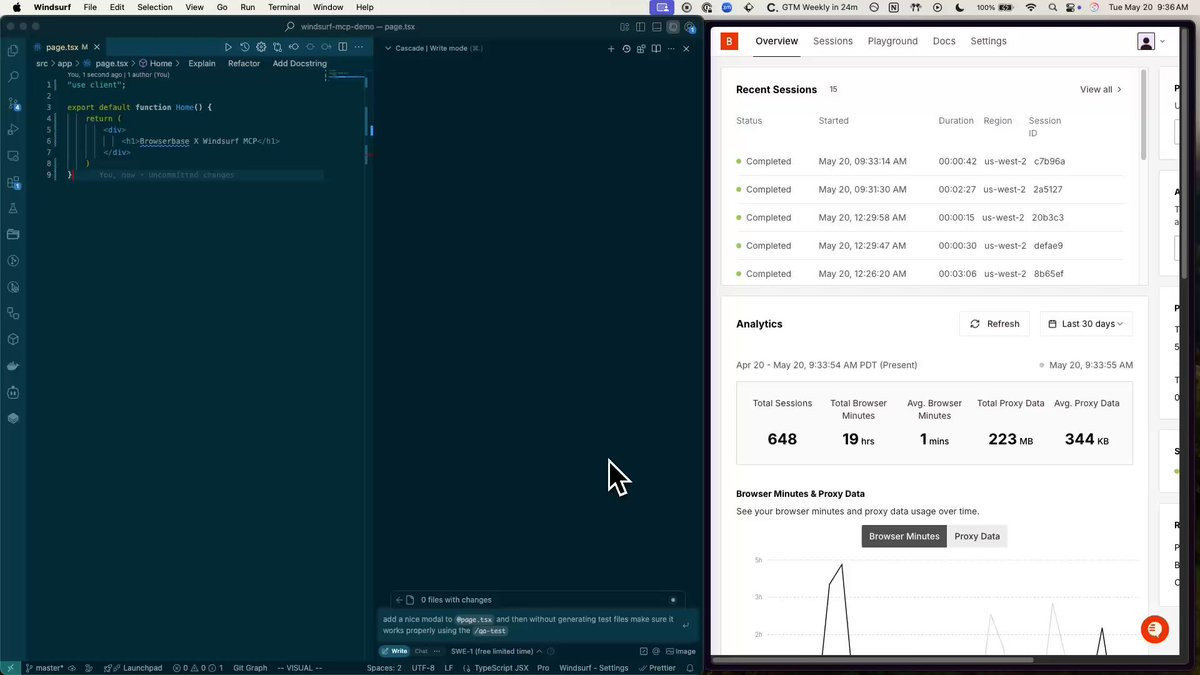Open Last 30 days range dropdown
Screen dimensions: 1200x675
click(x=1087, y=324)
